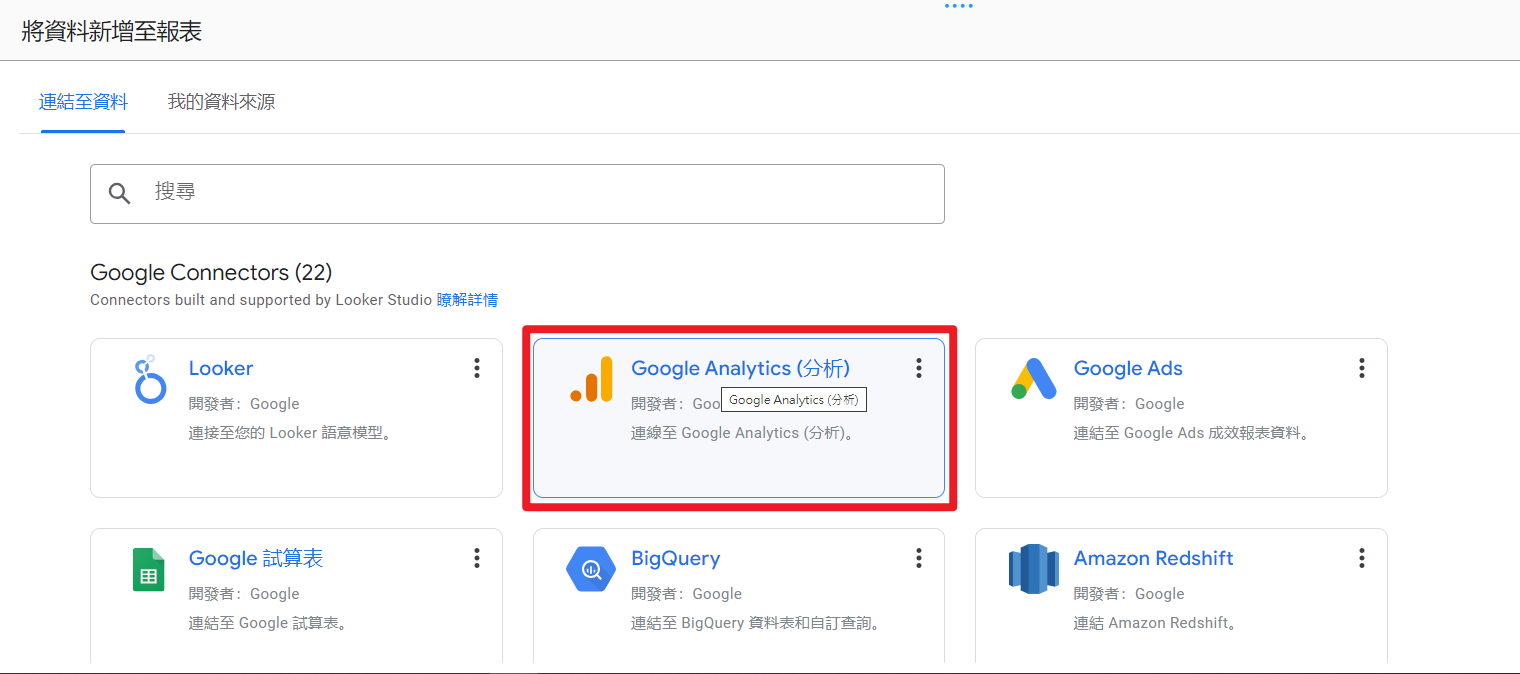Select the Amazon Redshift connector title
The image size is (1520, 674).
(x=1153, y=558)
